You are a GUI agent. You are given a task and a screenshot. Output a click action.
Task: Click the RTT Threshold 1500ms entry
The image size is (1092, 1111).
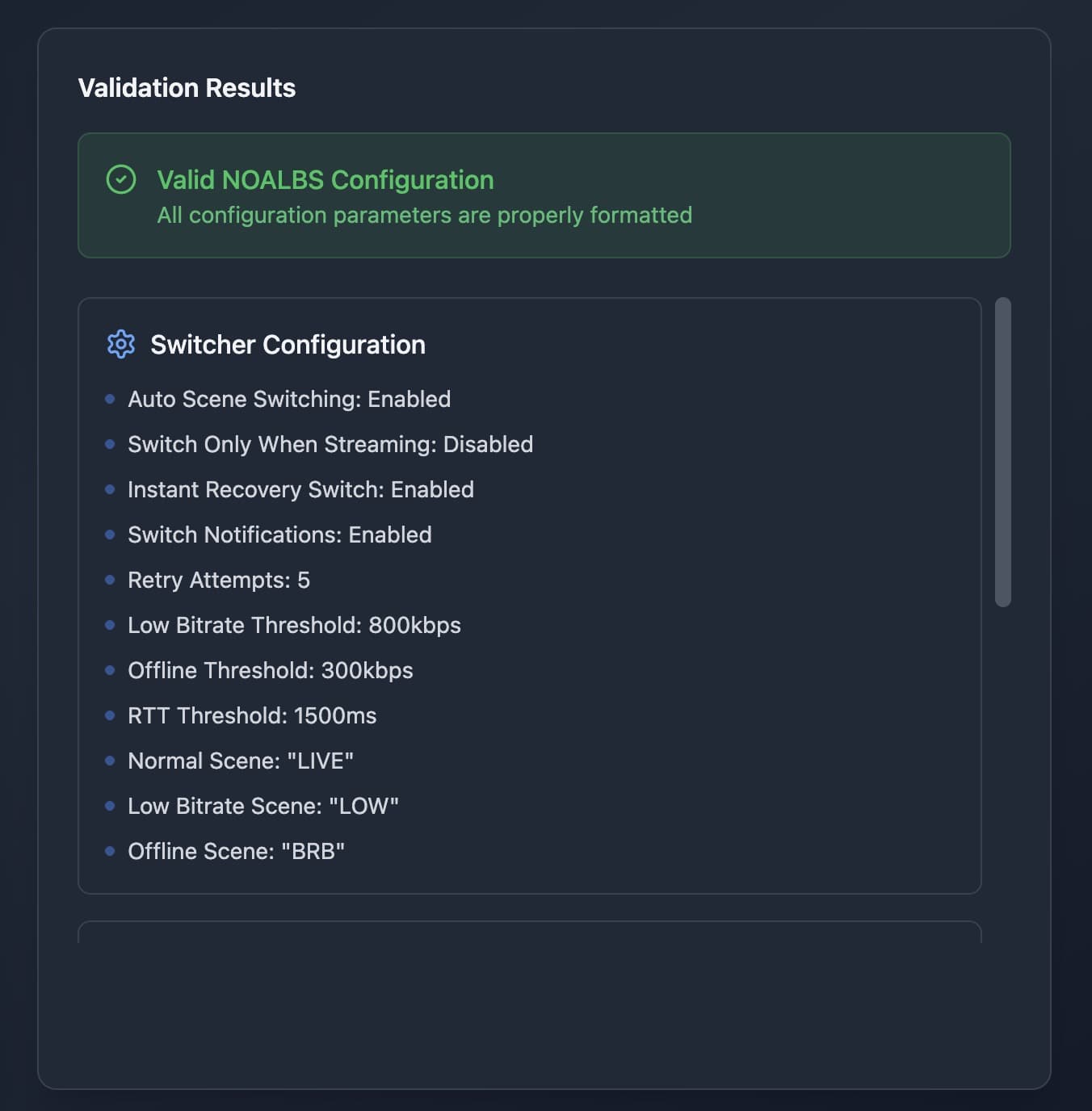(x=252, y=715)
